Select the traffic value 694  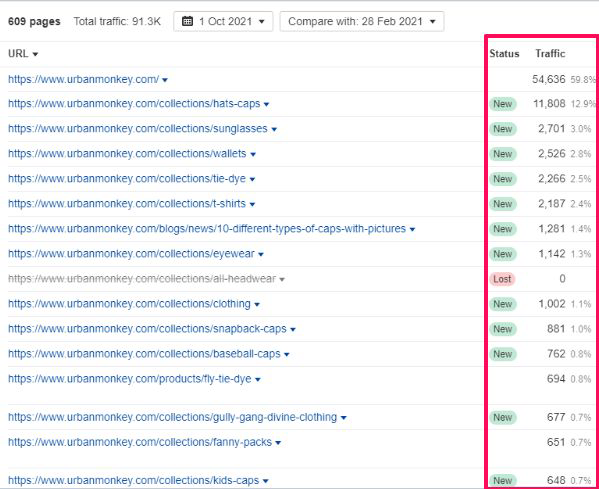pos(556,379)
